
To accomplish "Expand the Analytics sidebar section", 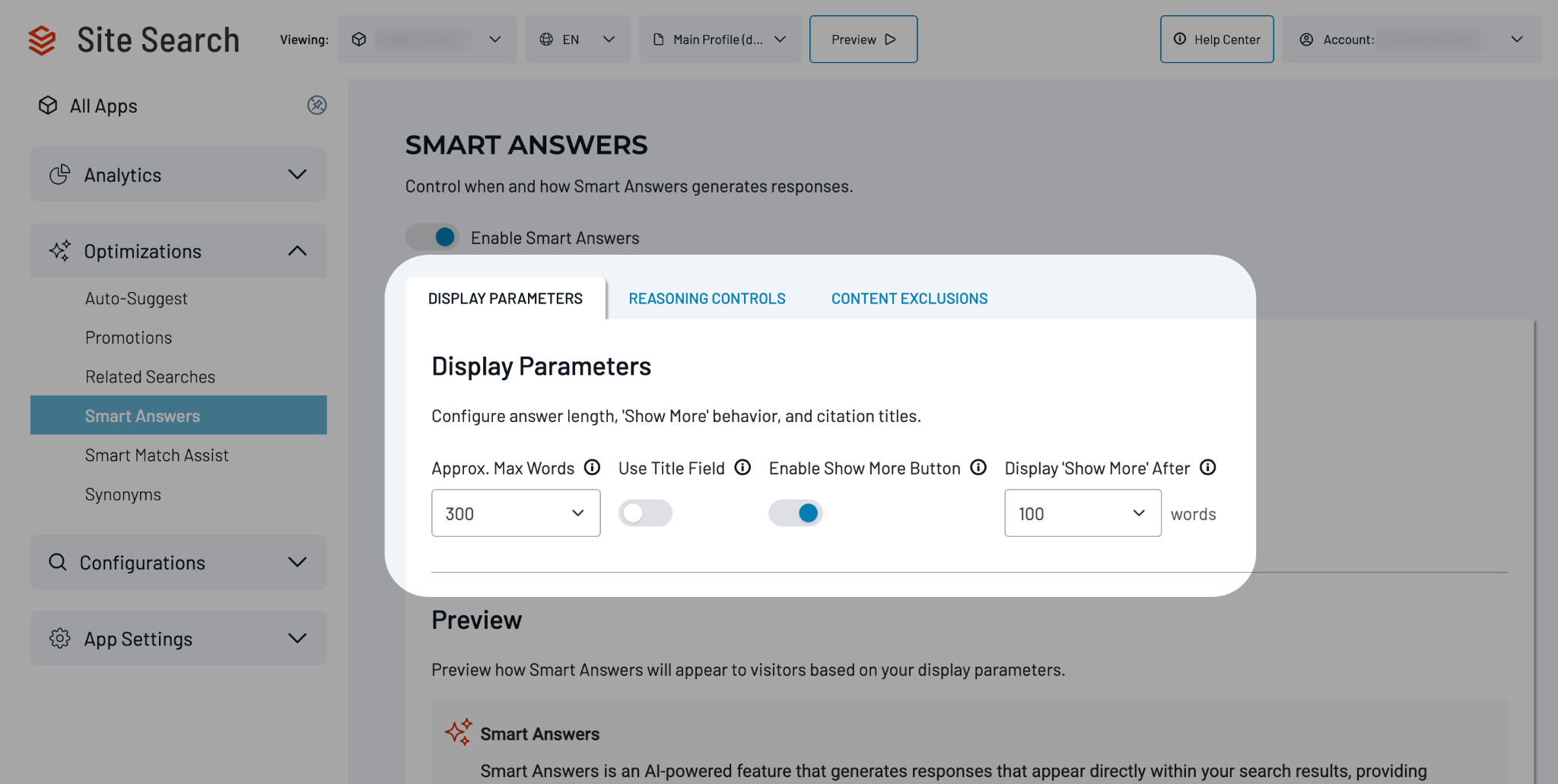I will coord(179,174).
